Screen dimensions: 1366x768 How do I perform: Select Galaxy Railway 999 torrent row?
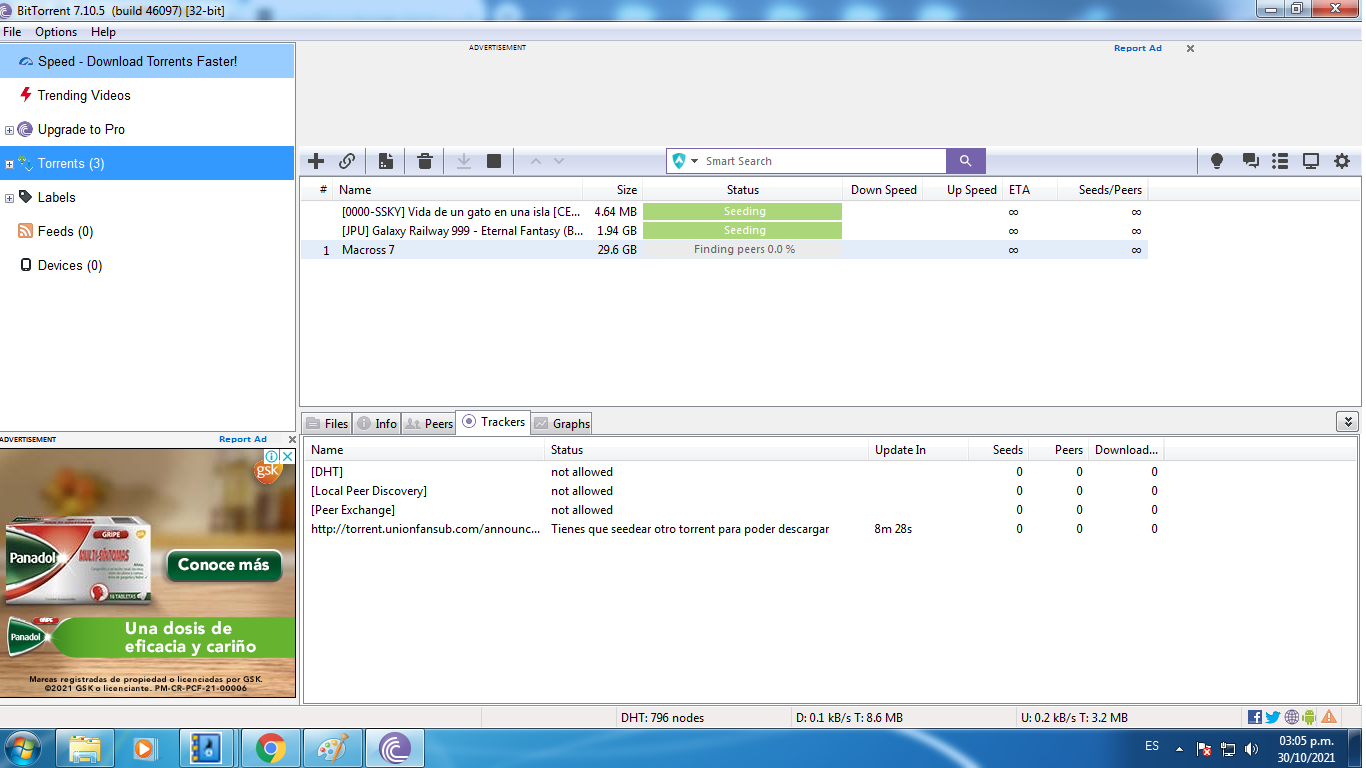(724, 231)
